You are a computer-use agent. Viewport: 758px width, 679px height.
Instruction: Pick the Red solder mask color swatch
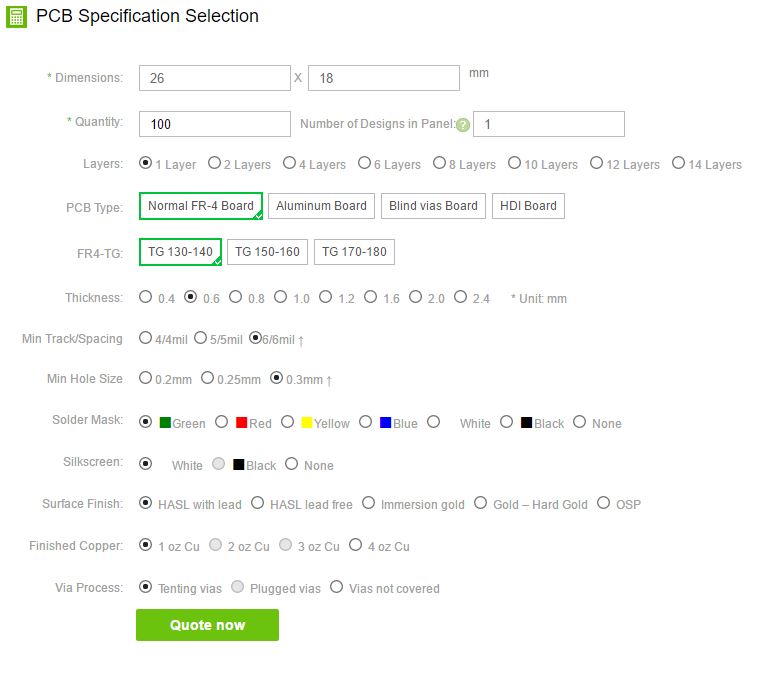[241, 423]
